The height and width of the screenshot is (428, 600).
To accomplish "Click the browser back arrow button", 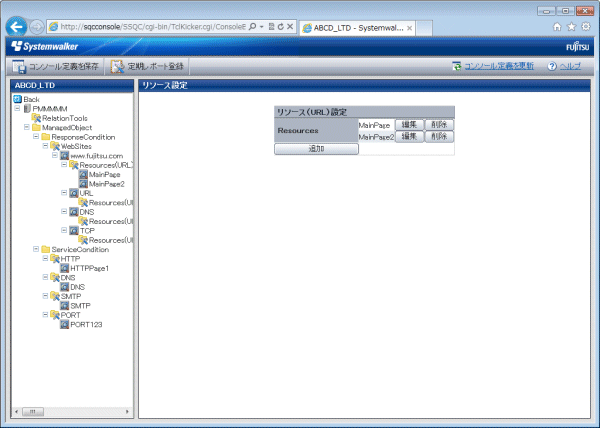I will 16,27.
